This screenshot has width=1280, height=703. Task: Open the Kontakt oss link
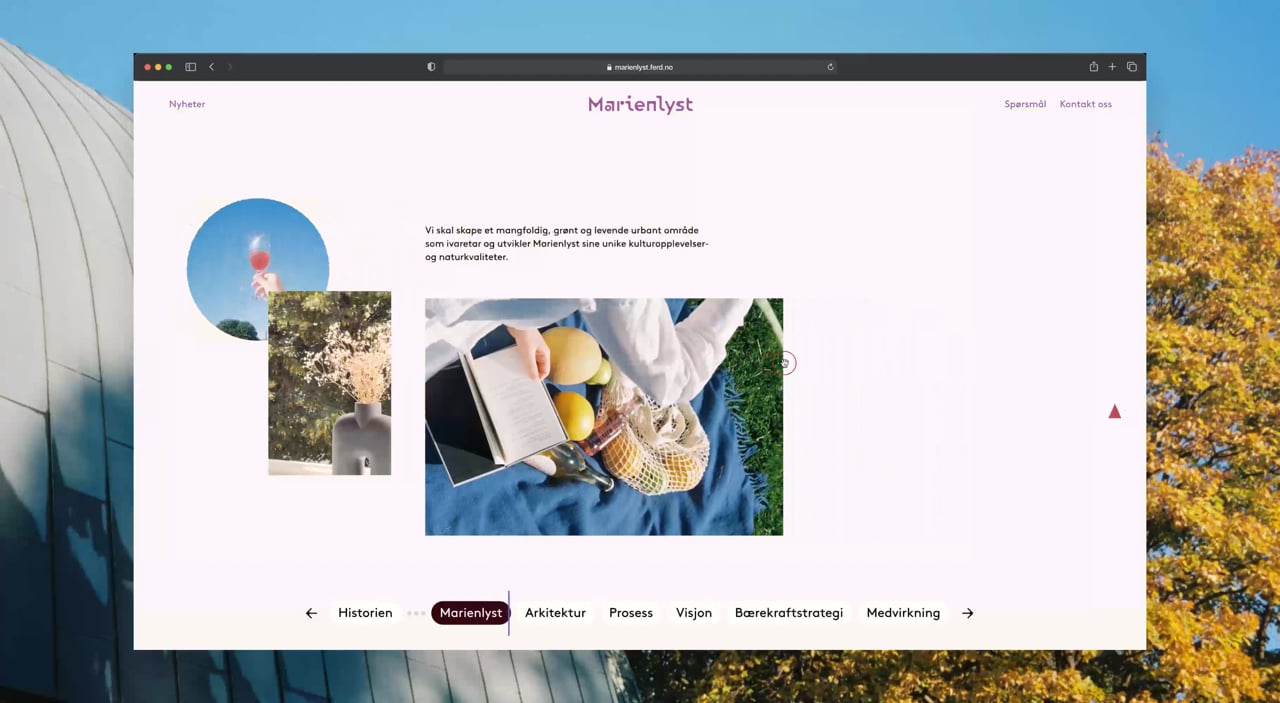tap(1085, 104)
